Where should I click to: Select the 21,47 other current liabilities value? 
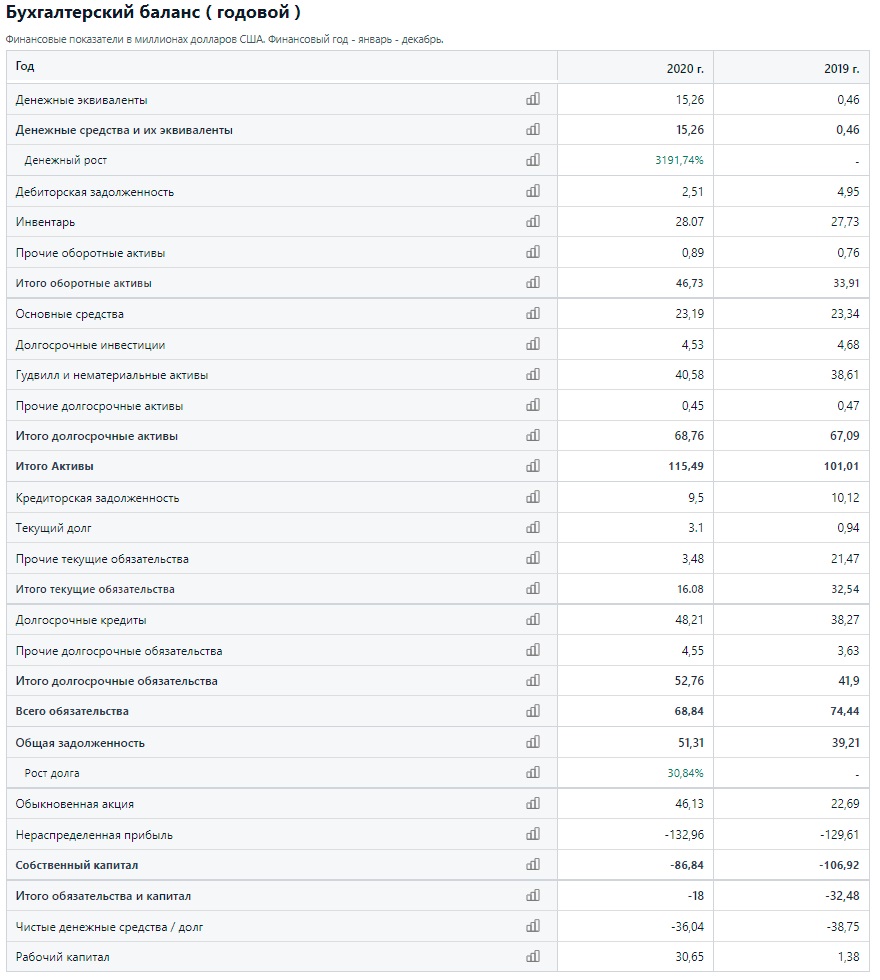(845, 559)
